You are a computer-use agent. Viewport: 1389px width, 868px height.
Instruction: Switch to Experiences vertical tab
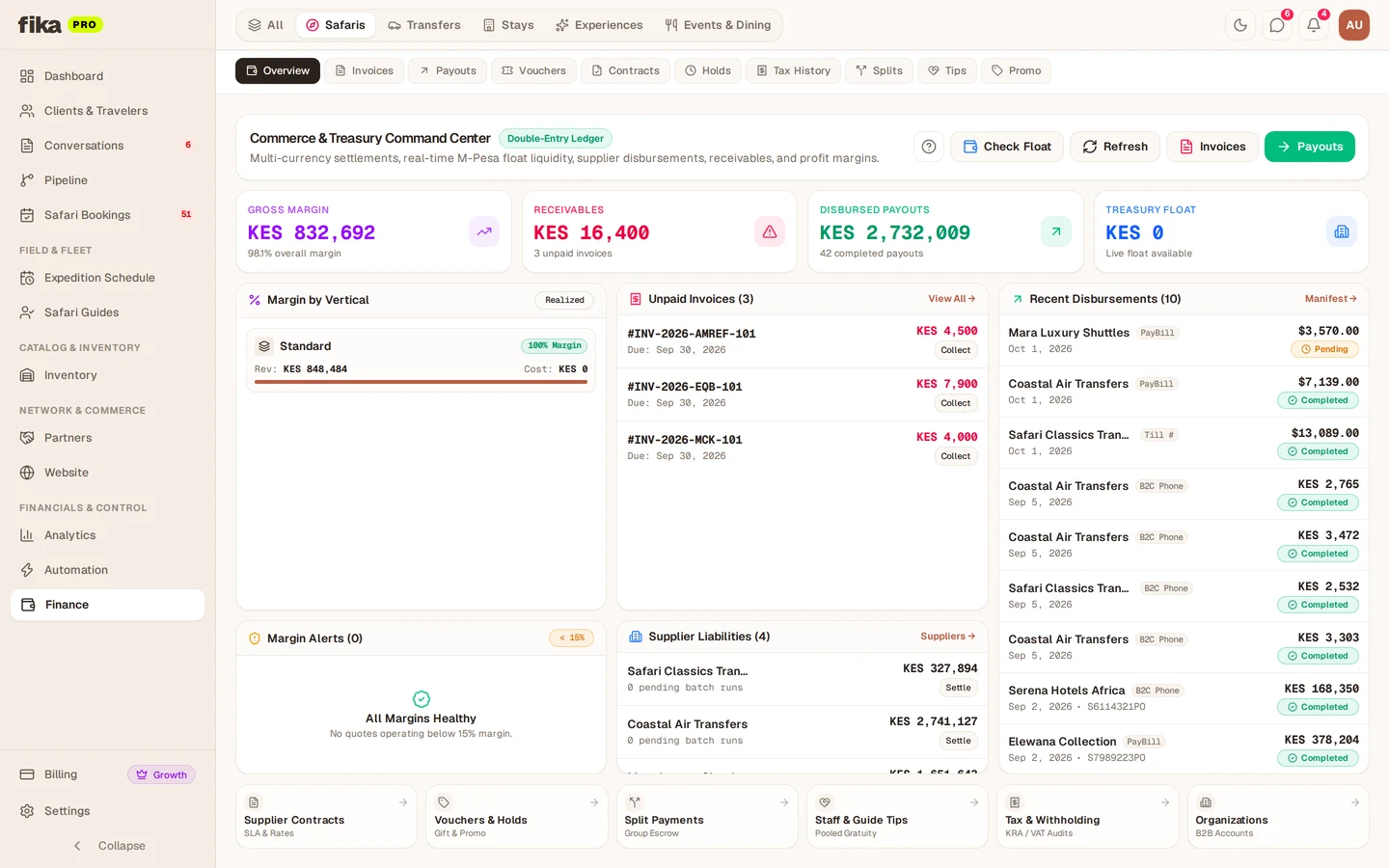599,25
